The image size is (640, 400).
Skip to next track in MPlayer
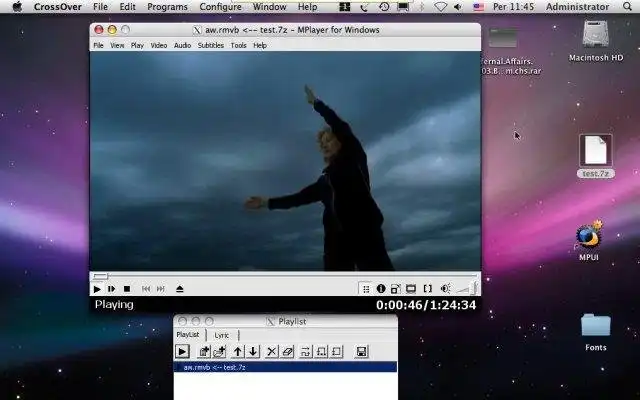(161, 289)
